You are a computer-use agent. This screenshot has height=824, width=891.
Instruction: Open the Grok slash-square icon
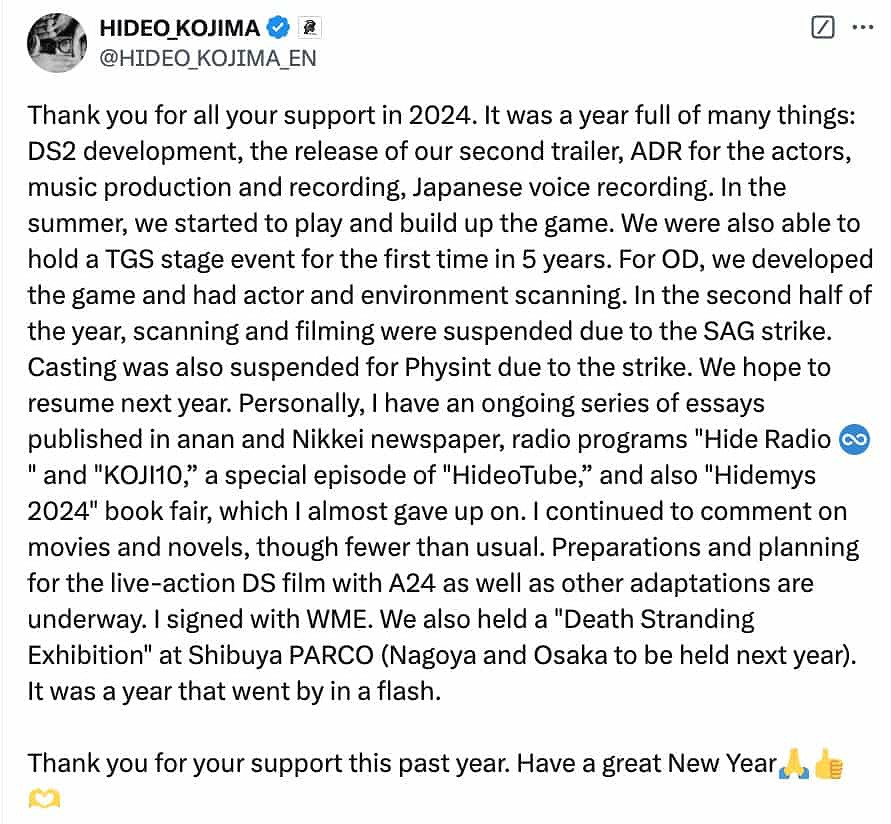point(824,27)
